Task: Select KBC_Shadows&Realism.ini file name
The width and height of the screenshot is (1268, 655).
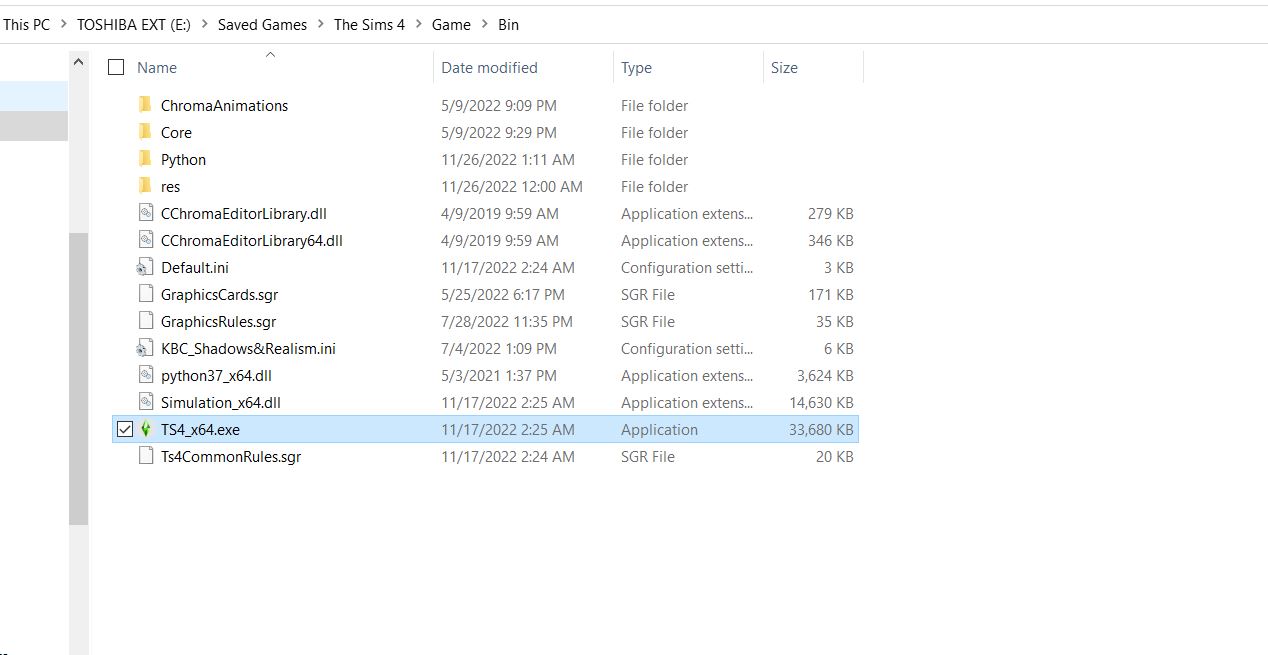Action: [248, 348]
